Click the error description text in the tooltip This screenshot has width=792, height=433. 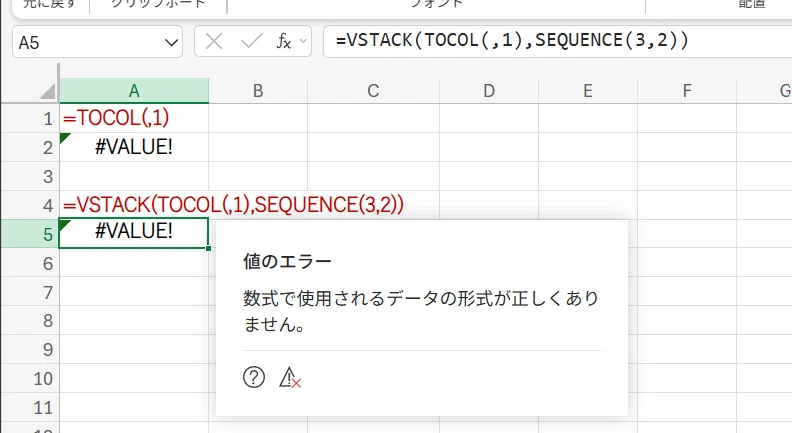(x=421, y=311)
